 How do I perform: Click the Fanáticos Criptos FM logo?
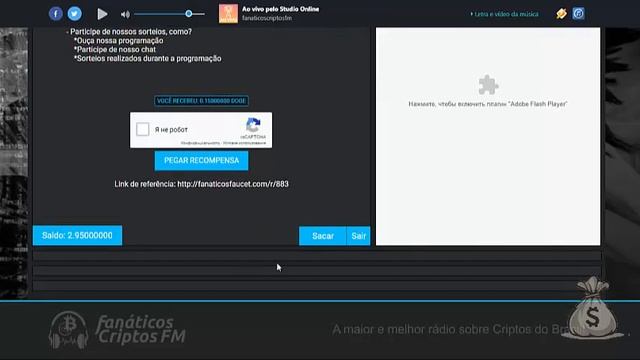117,330
